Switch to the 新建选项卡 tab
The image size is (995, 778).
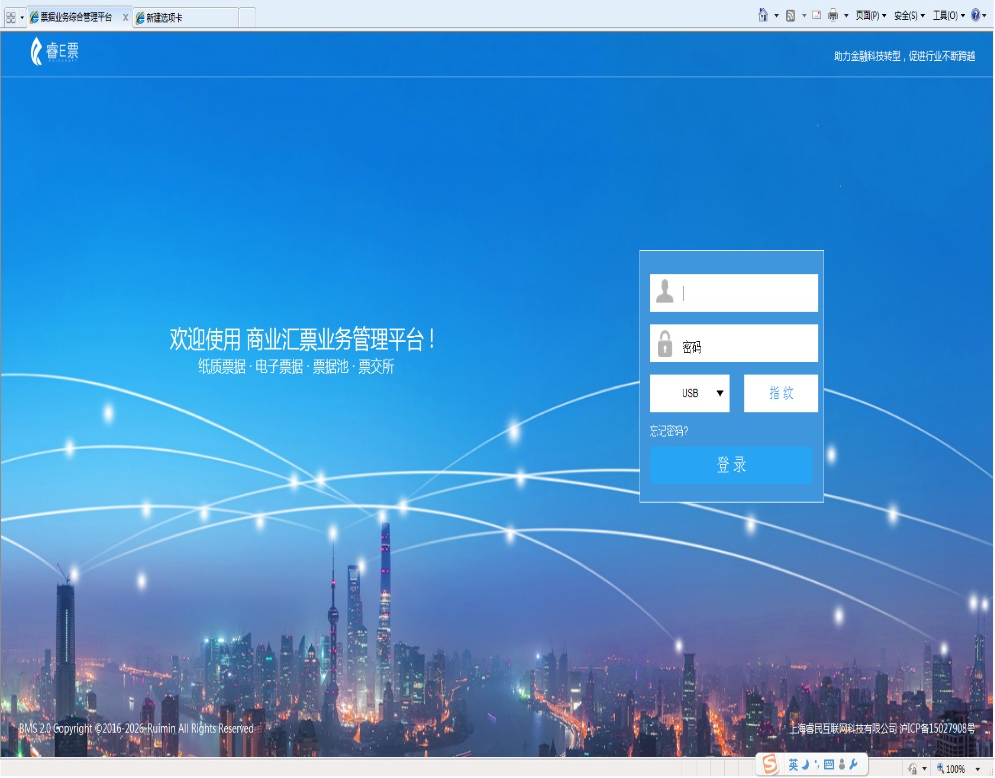pos(185,18)
